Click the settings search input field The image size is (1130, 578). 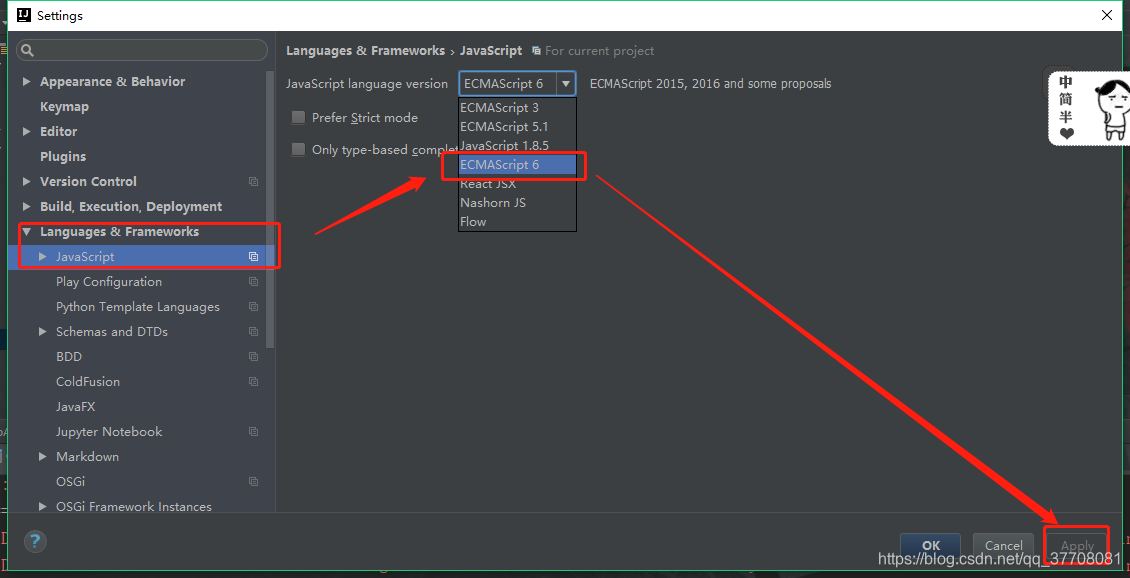(142, 50)
